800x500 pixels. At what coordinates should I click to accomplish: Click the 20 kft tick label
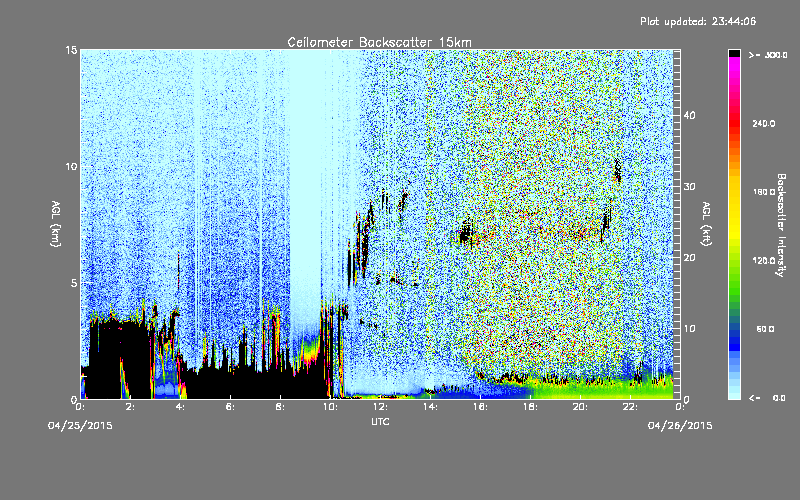689,257
